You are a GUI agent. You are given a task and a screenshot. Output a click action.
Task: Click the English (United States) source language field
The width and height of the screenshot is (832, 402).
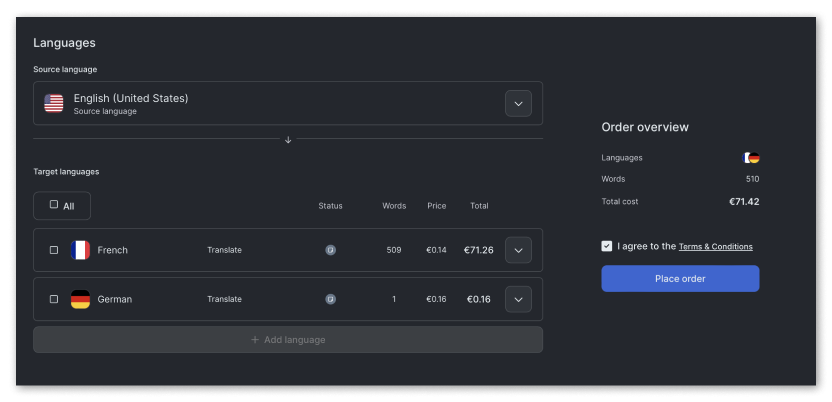tap(288, 103)
